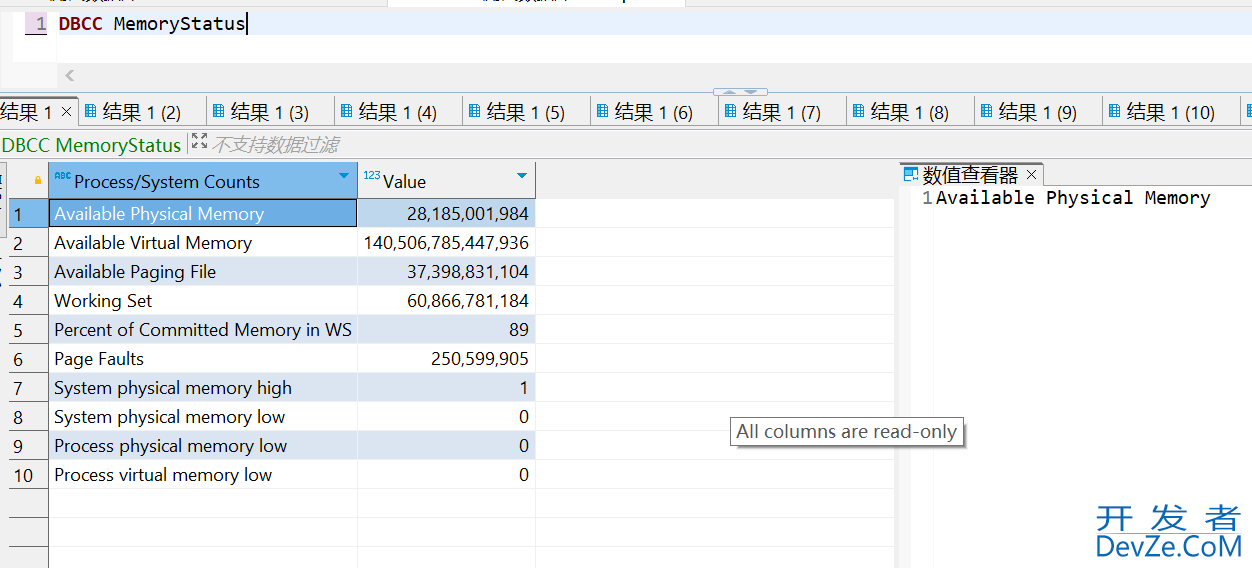Screen dimensions: 1252x568
Task: Select the Available Paging File cell
Action: (x=203, y=271)
